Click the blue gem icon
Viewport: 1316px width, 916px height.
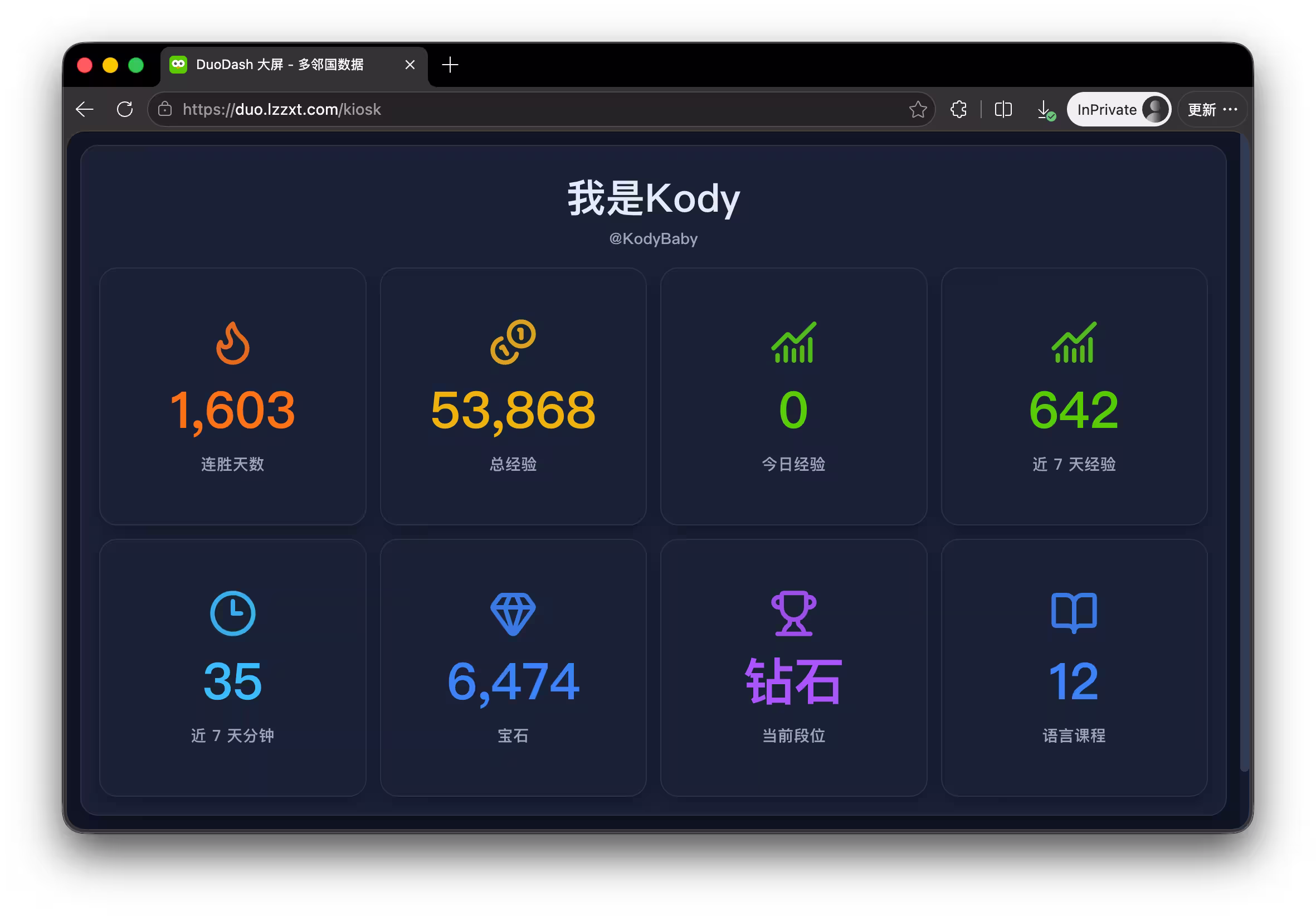513,615
